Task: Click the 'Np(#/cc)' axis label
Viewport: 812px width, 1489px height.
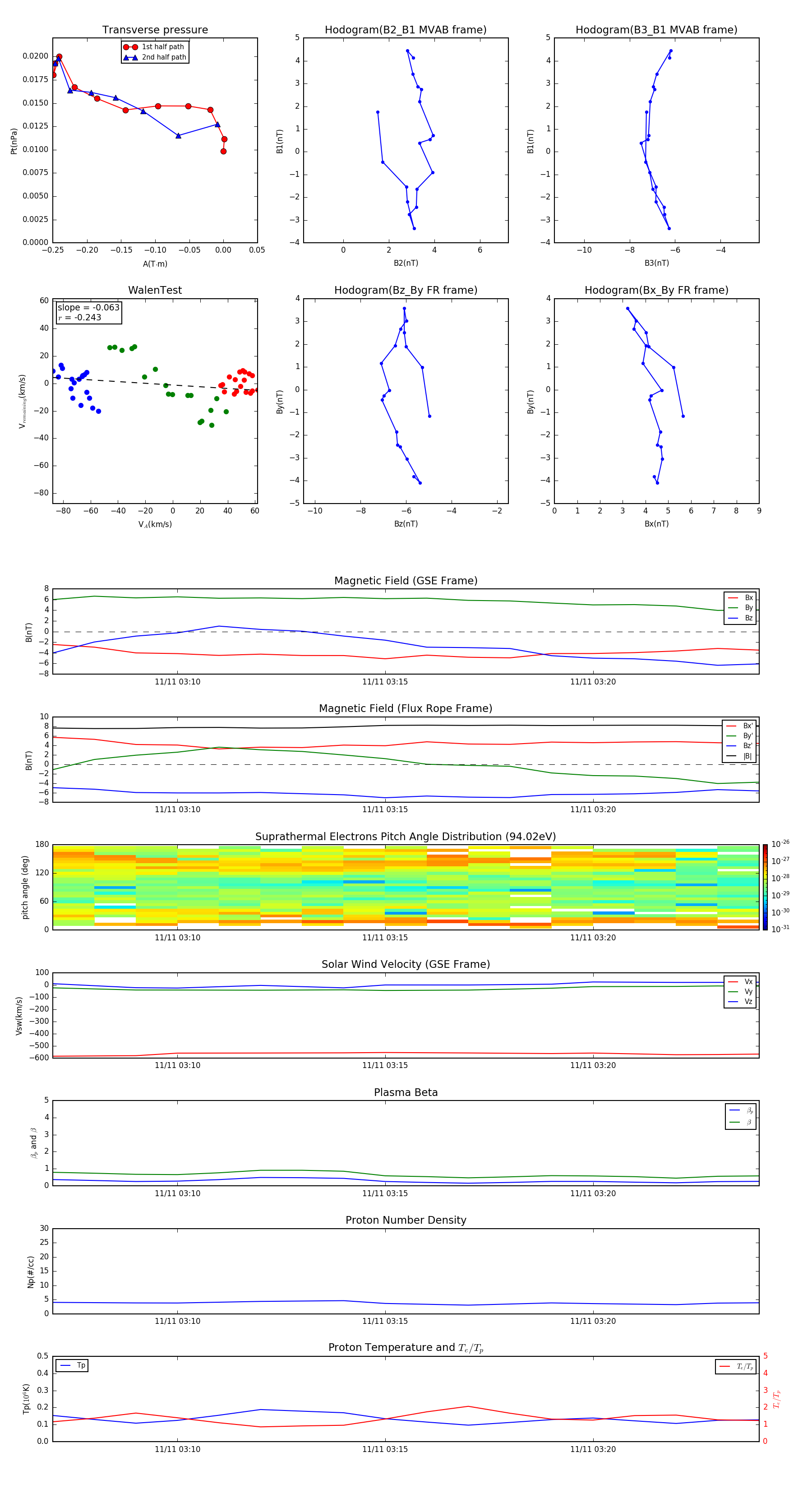Action: click(x=31, y=1271)
